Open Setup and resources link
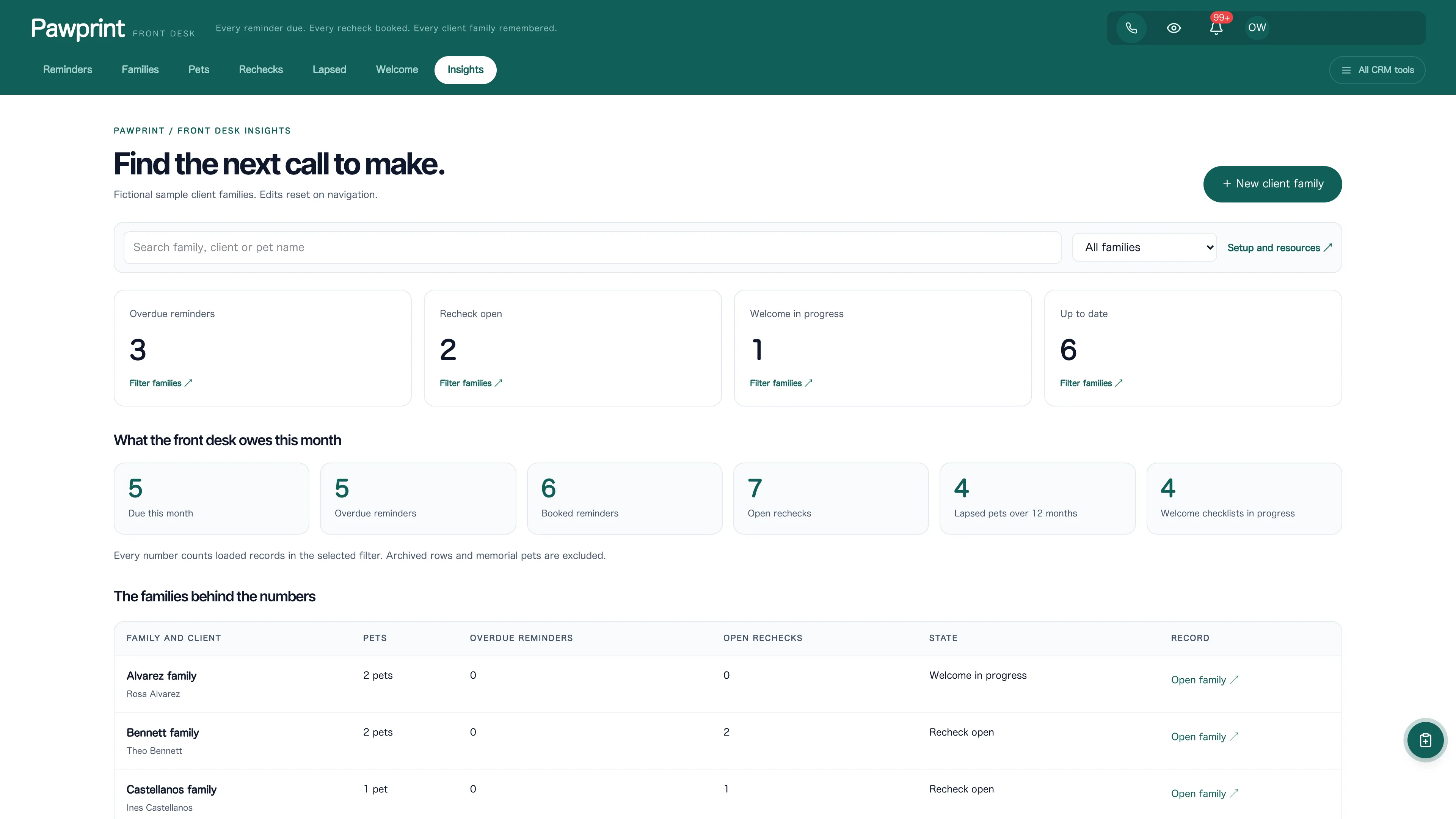This screenshot has height=819, width=1456. tap(1279, 248)
